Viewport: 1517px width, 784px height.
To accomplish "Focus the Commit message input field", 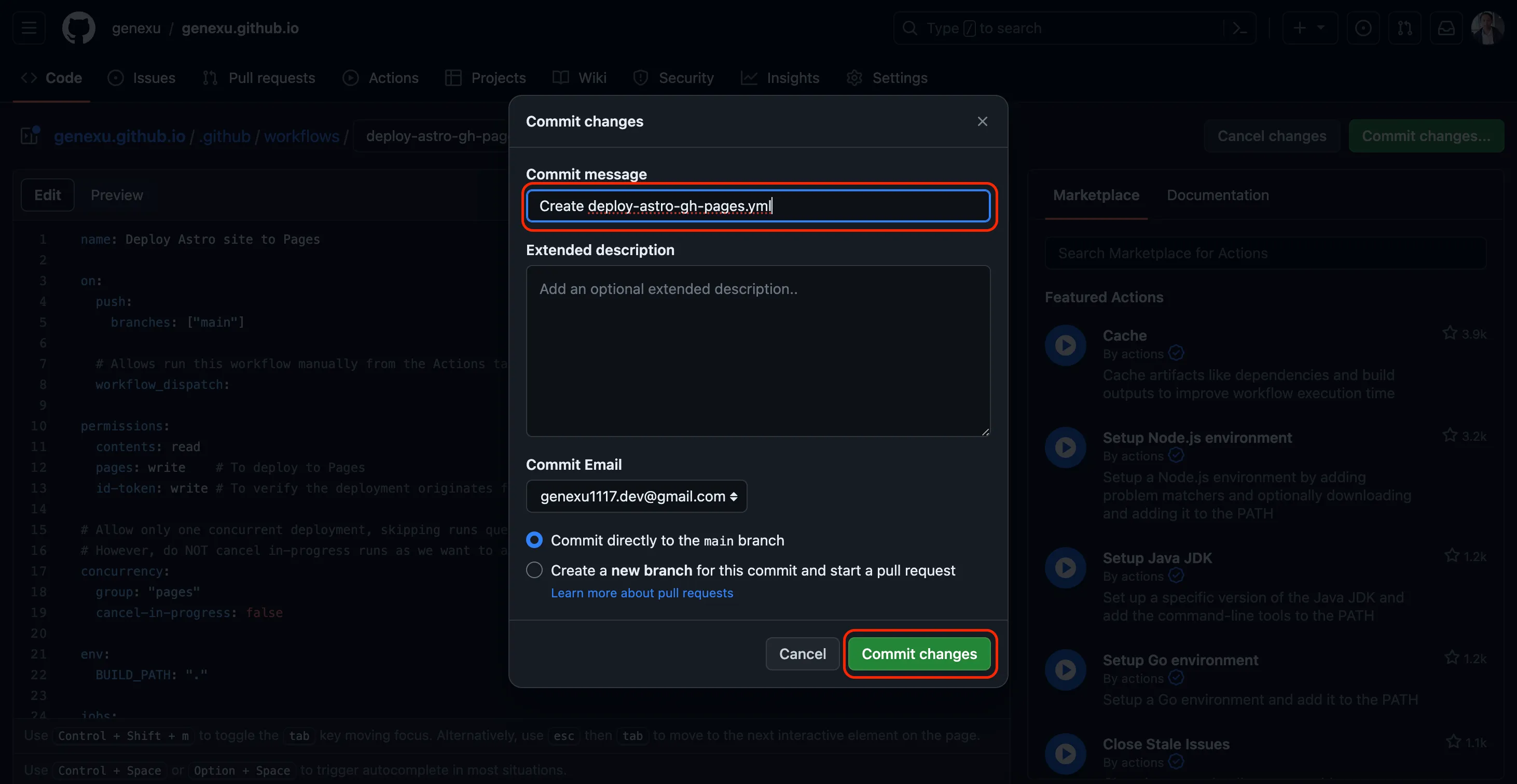I will click(758, 206).
